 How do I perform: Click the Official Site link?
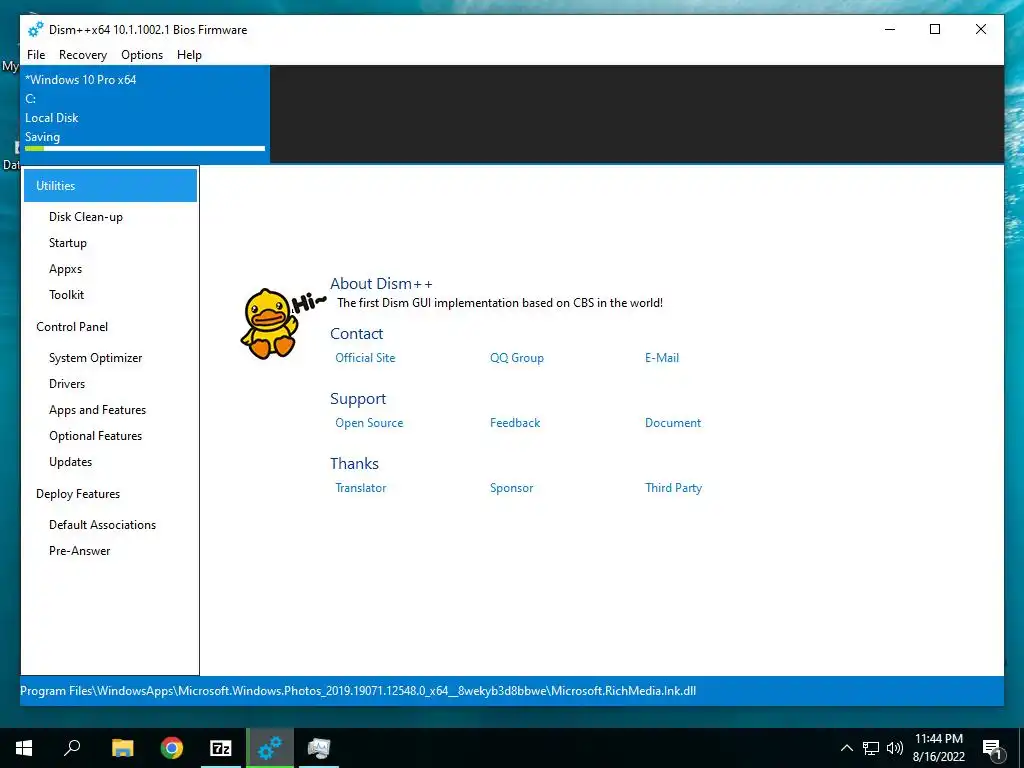(x=365, y=358)
